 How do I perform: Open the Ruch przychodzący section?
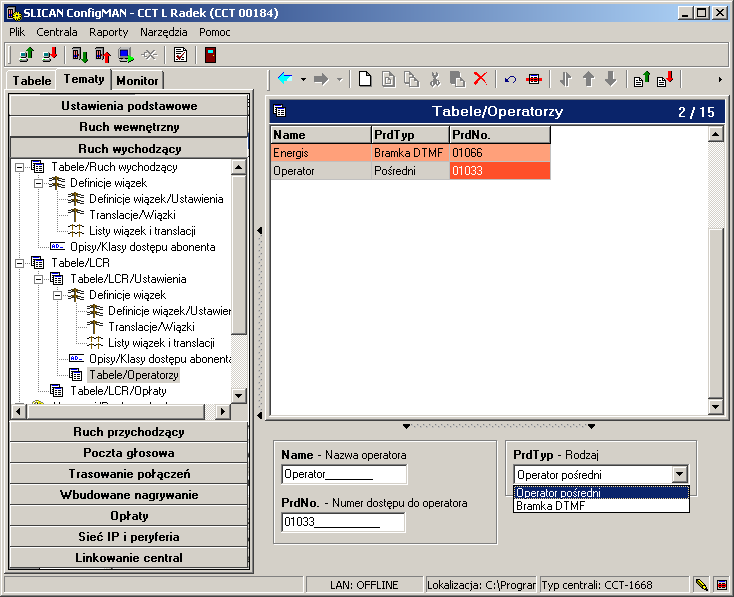129,432
